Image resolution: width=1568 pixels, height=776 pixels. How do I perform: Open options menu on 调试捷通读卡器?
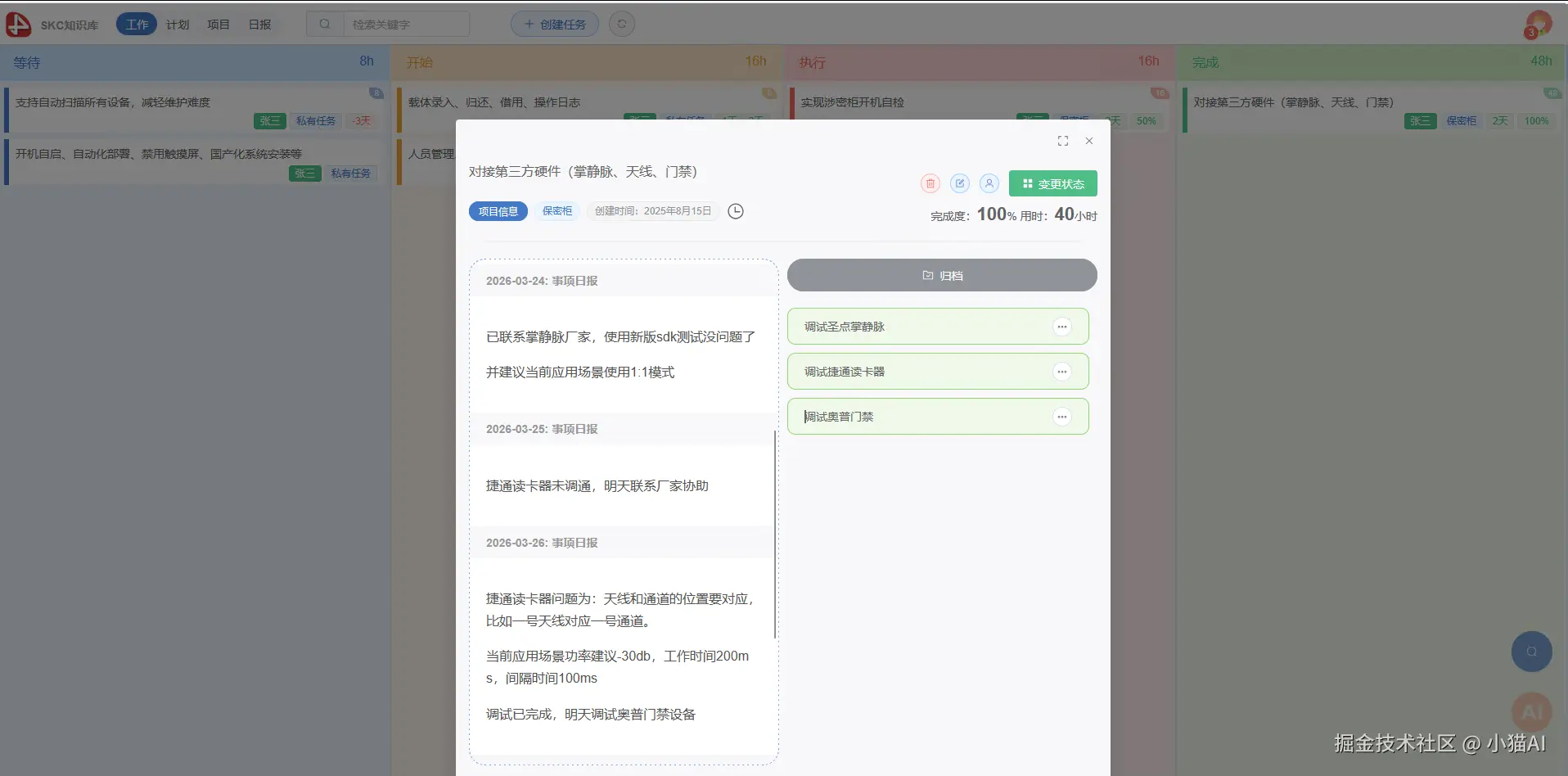click(x=1062, y=371)
